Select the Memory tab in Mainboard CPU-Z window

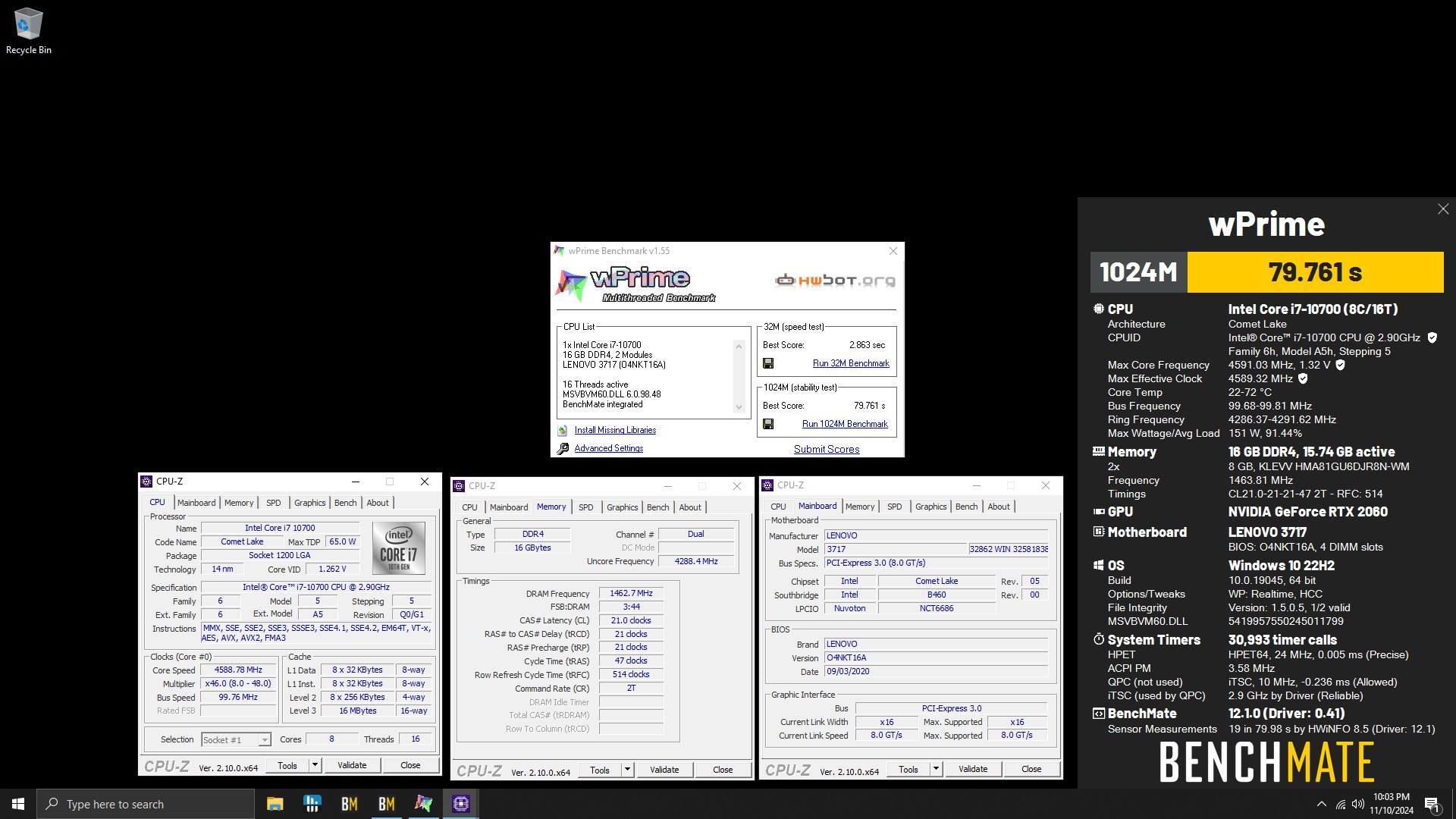coord(860,507)
